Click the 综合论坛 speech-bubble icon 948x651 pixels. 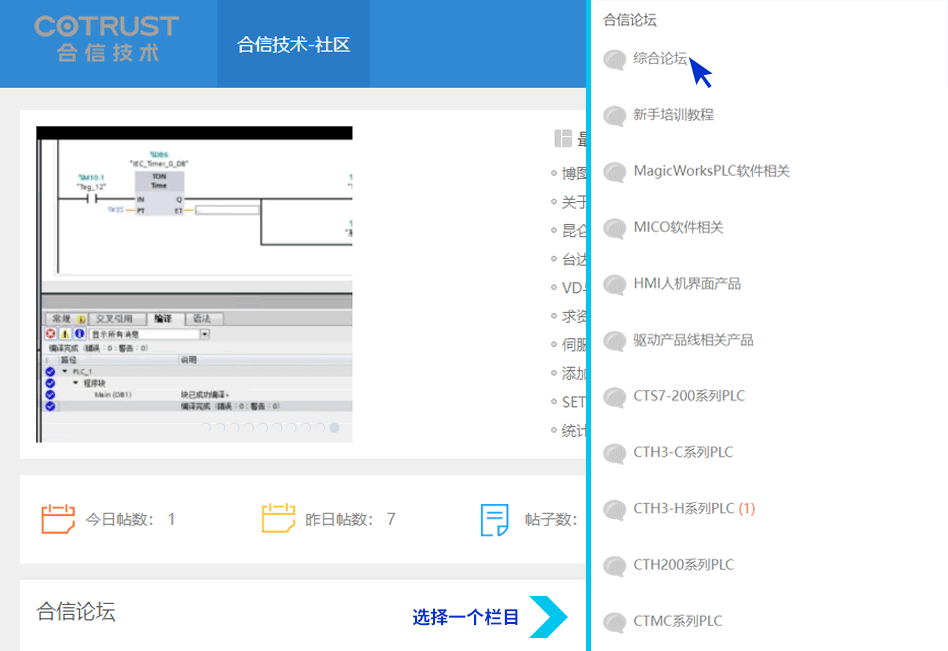tap(614, 60)
